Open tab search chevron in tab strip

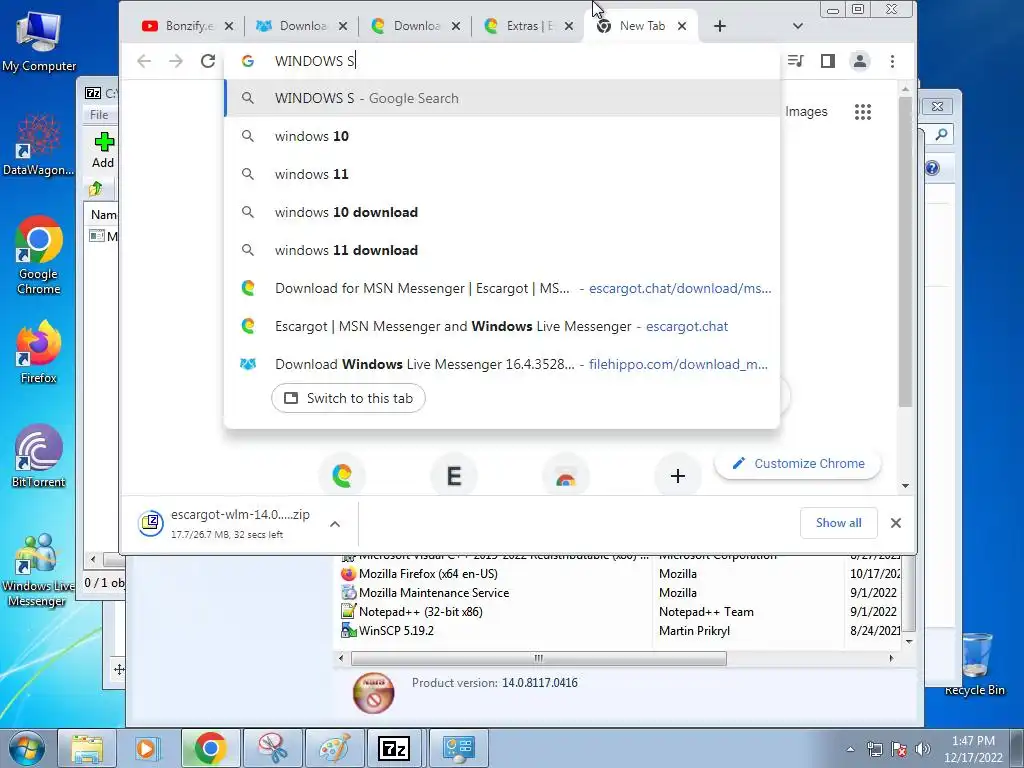point(797,26)
